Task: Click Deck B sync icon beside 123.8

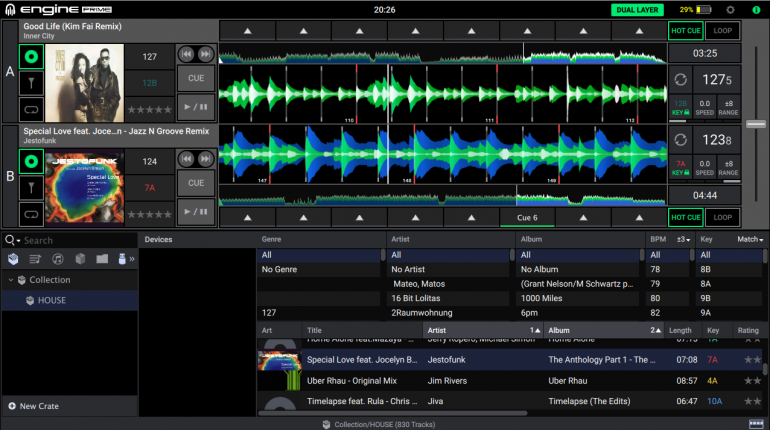Action: [x=681, y=140]
